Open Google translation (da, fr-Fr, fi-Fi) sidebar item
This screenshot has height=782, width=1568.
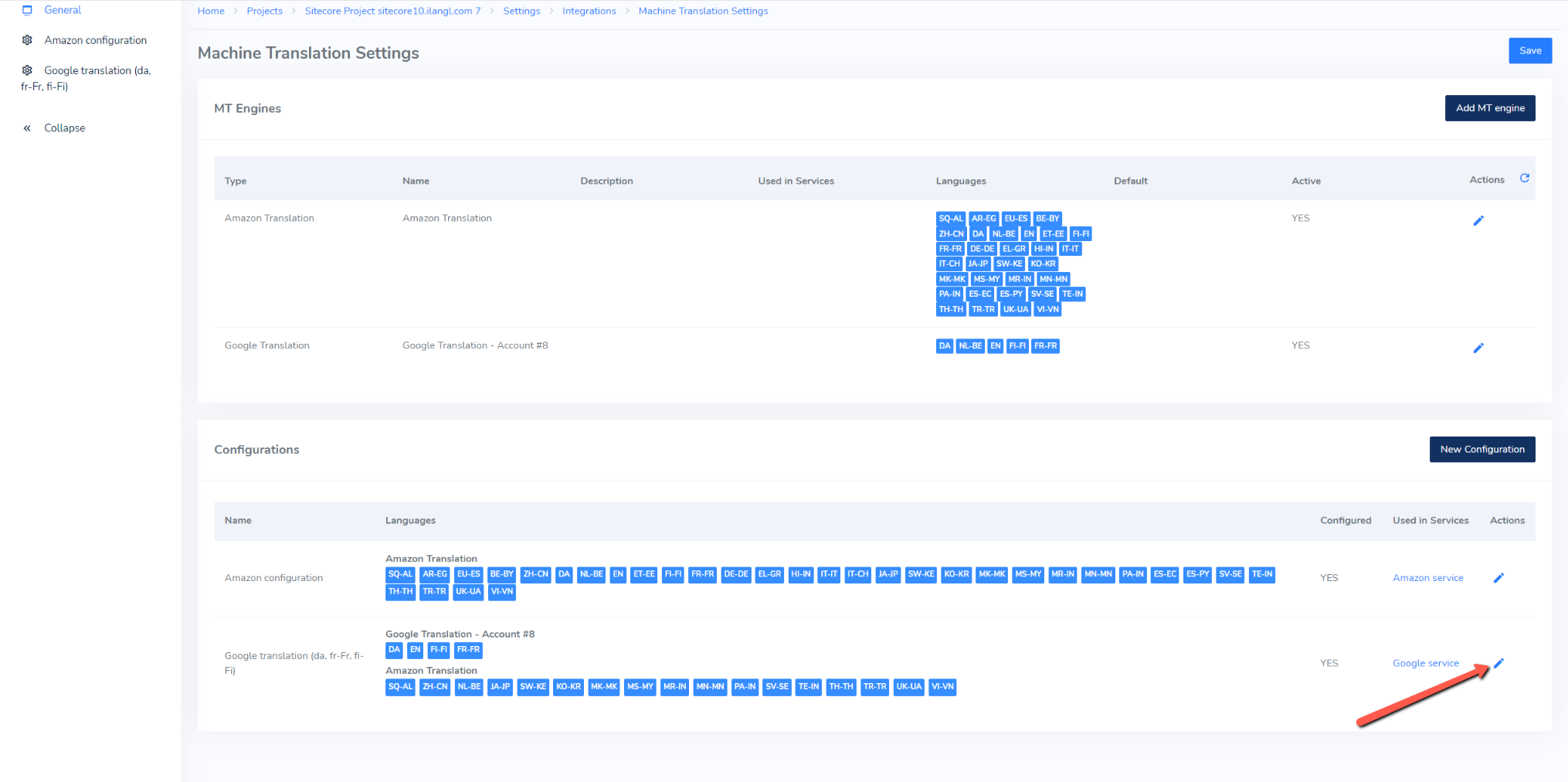[x=86, y=78]
